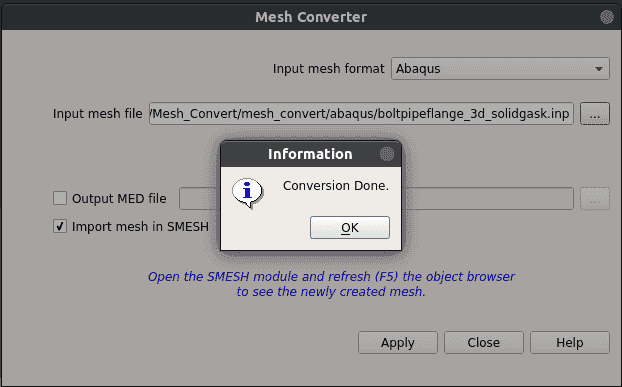Enable the Output MED file checkbox

60,198
